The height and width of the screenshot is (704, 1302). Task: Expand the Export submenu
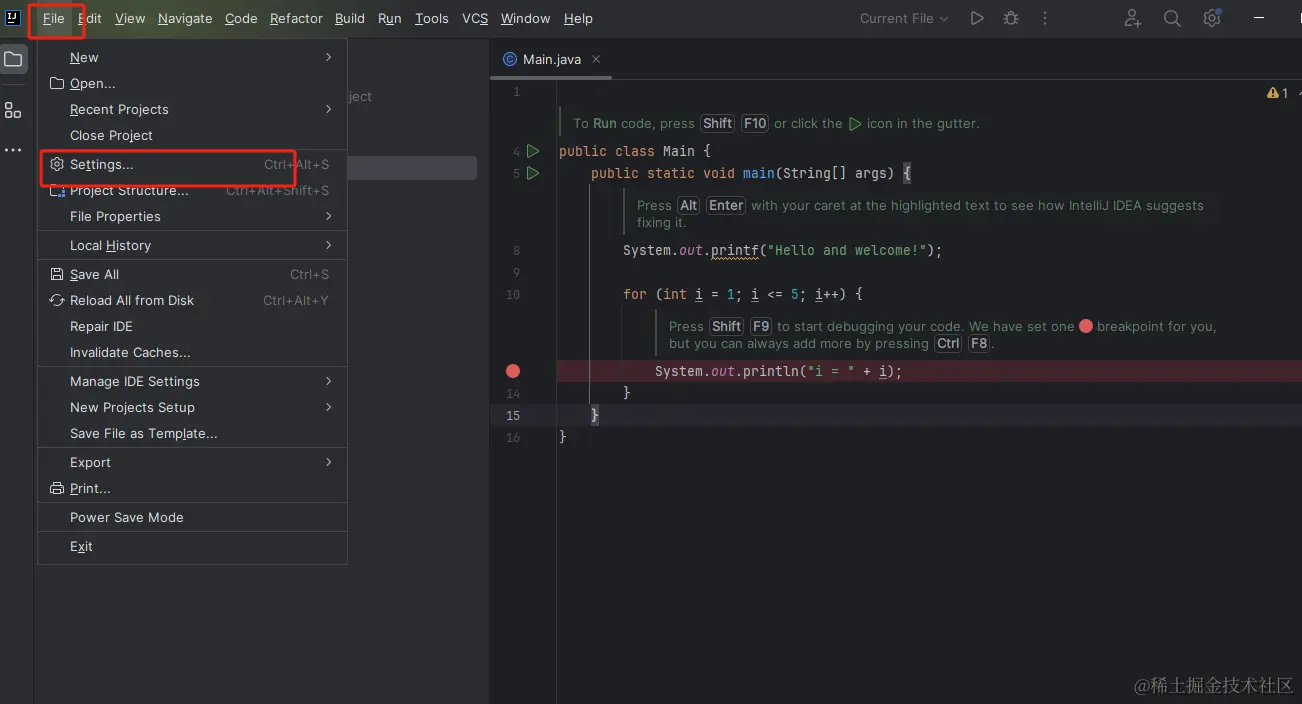(x=192, y=463)
